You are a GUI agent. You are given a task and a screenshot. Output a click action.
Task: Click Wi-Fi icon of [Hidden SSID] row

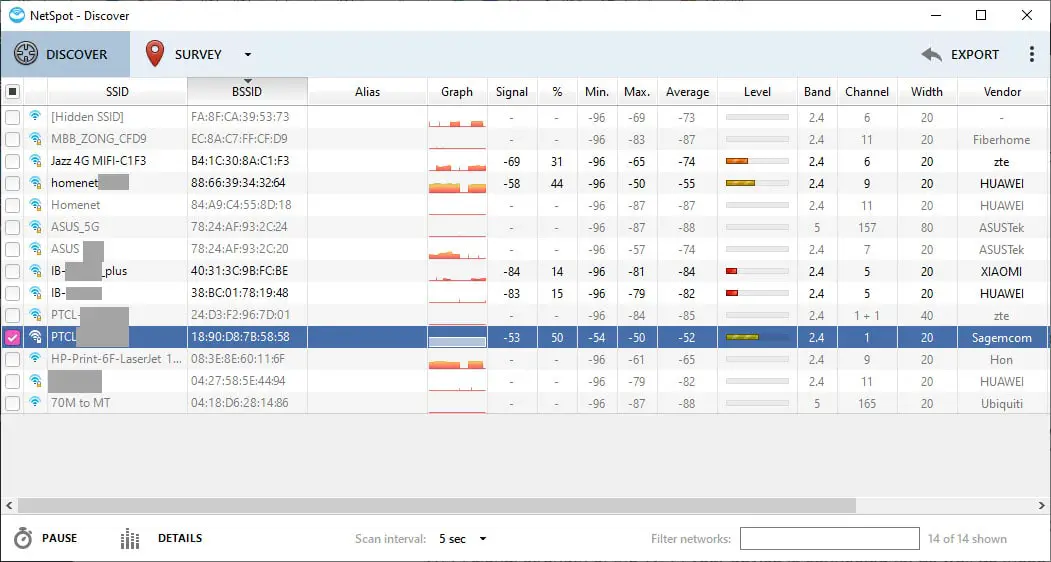[35, 117]
